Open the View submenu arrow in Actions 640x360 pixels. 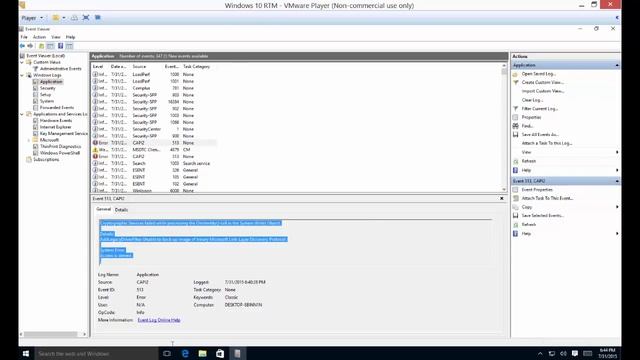point(617,152)
